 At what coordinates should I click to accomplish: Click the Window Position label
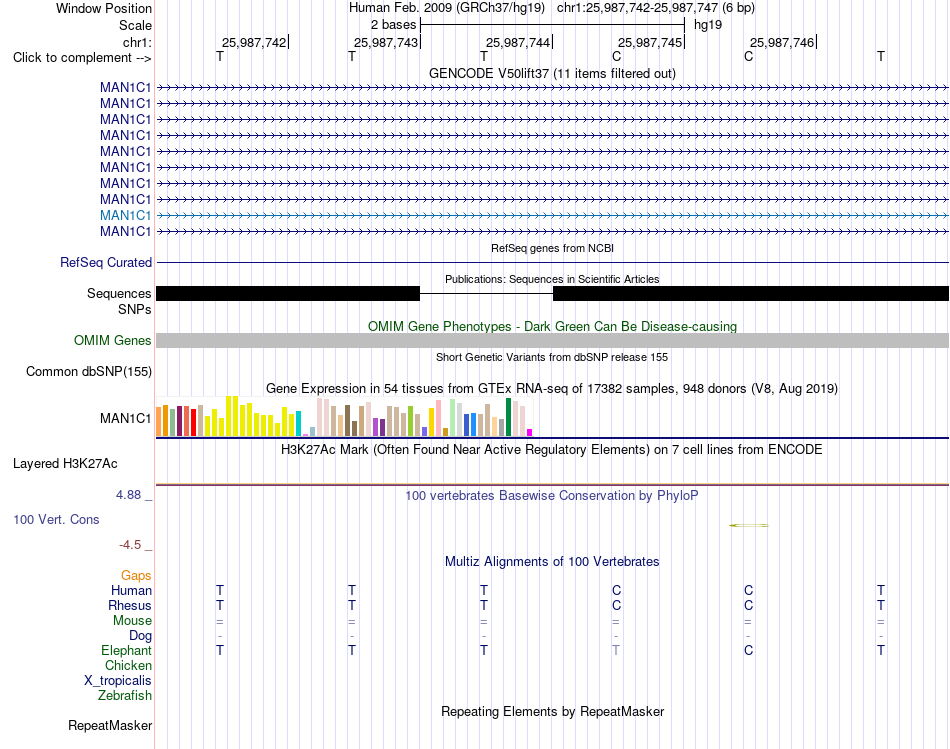point(104,8)
